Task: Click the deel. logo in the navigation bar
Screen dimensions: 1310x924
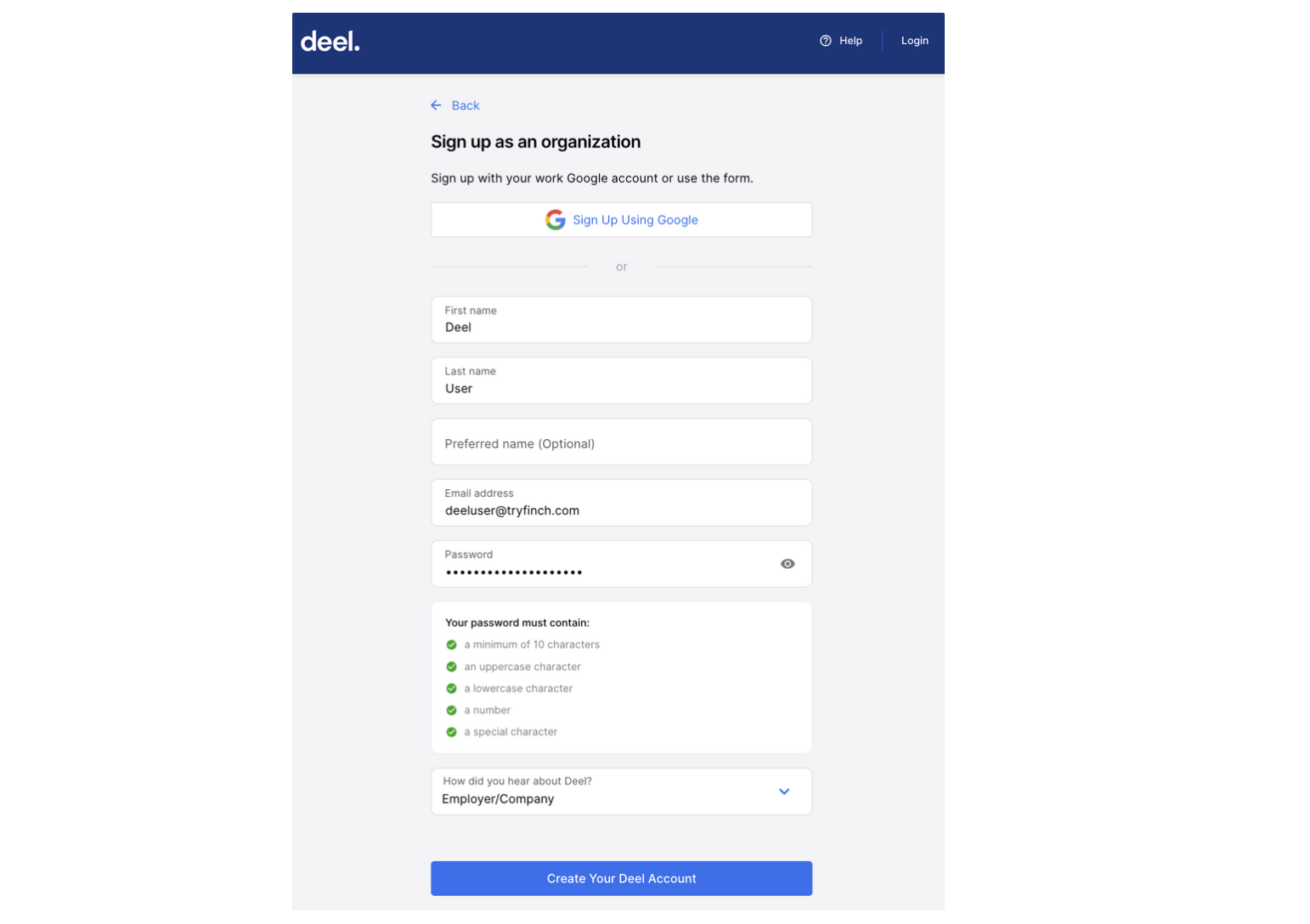Action: click(x=330, y=41)
